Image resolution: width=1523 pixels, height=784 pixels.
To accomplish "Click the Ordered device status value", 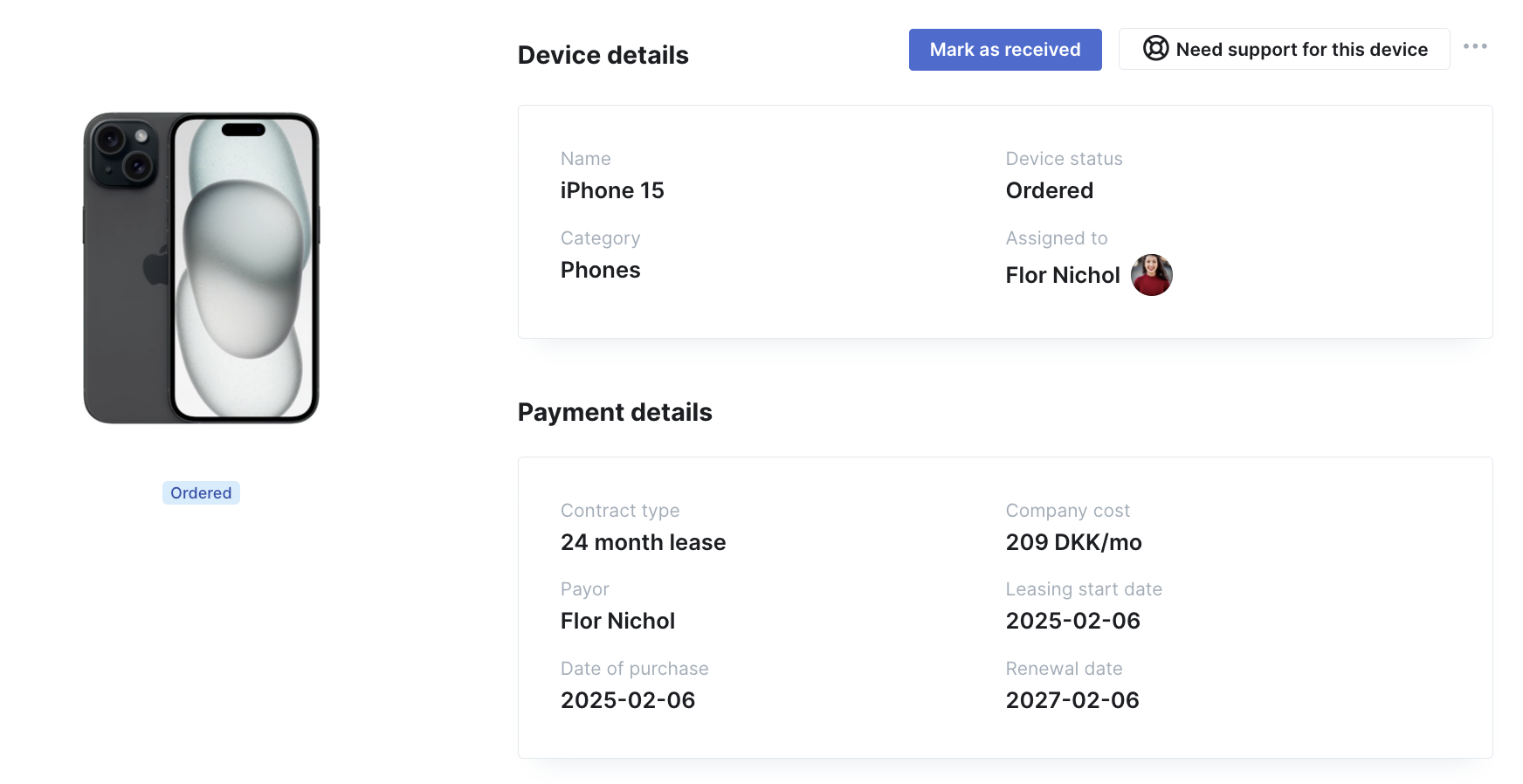I will 1050,190.
